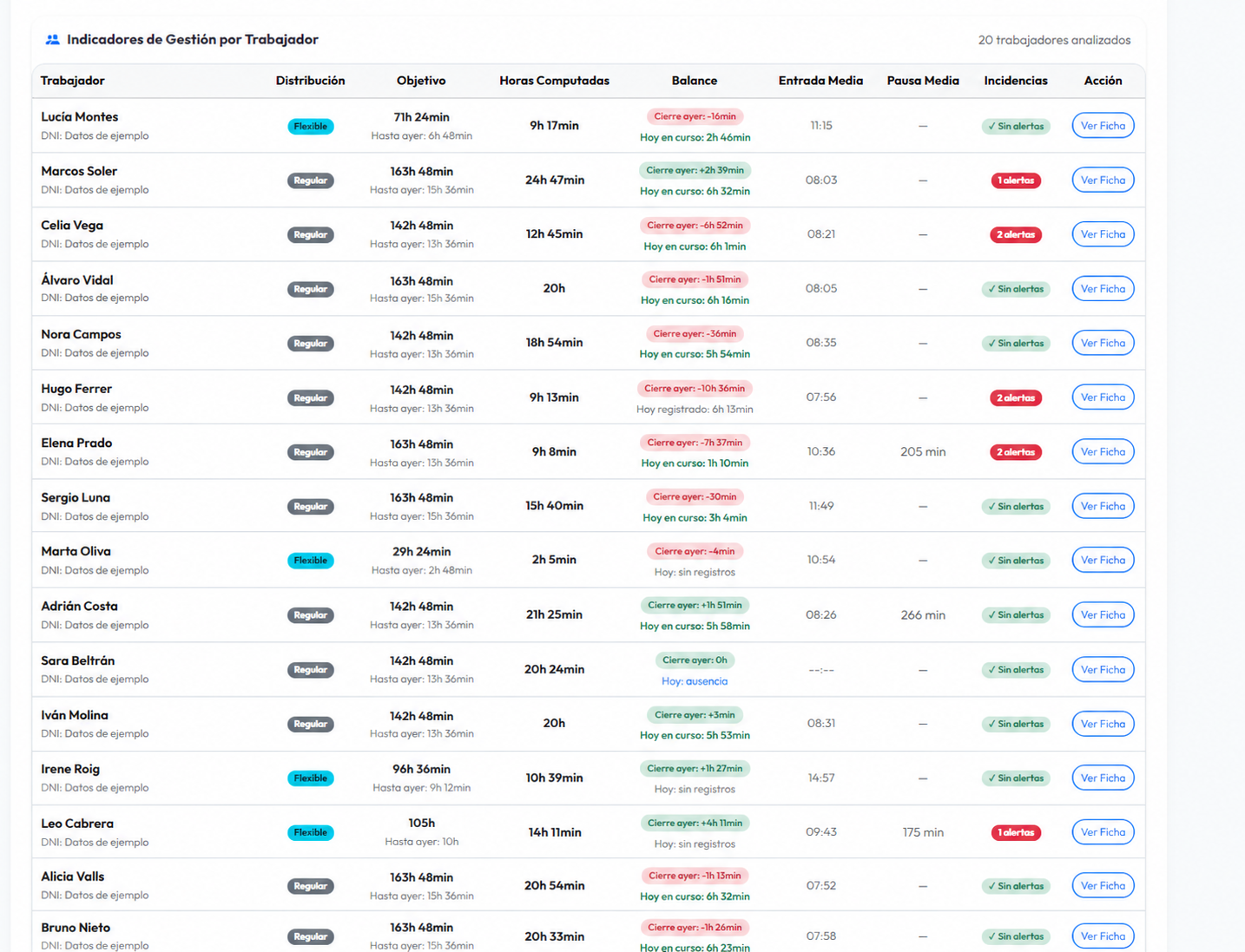
Task: Open Ver Ficha for Hugo Ferrer
Action: click(x=1103, y=397)
